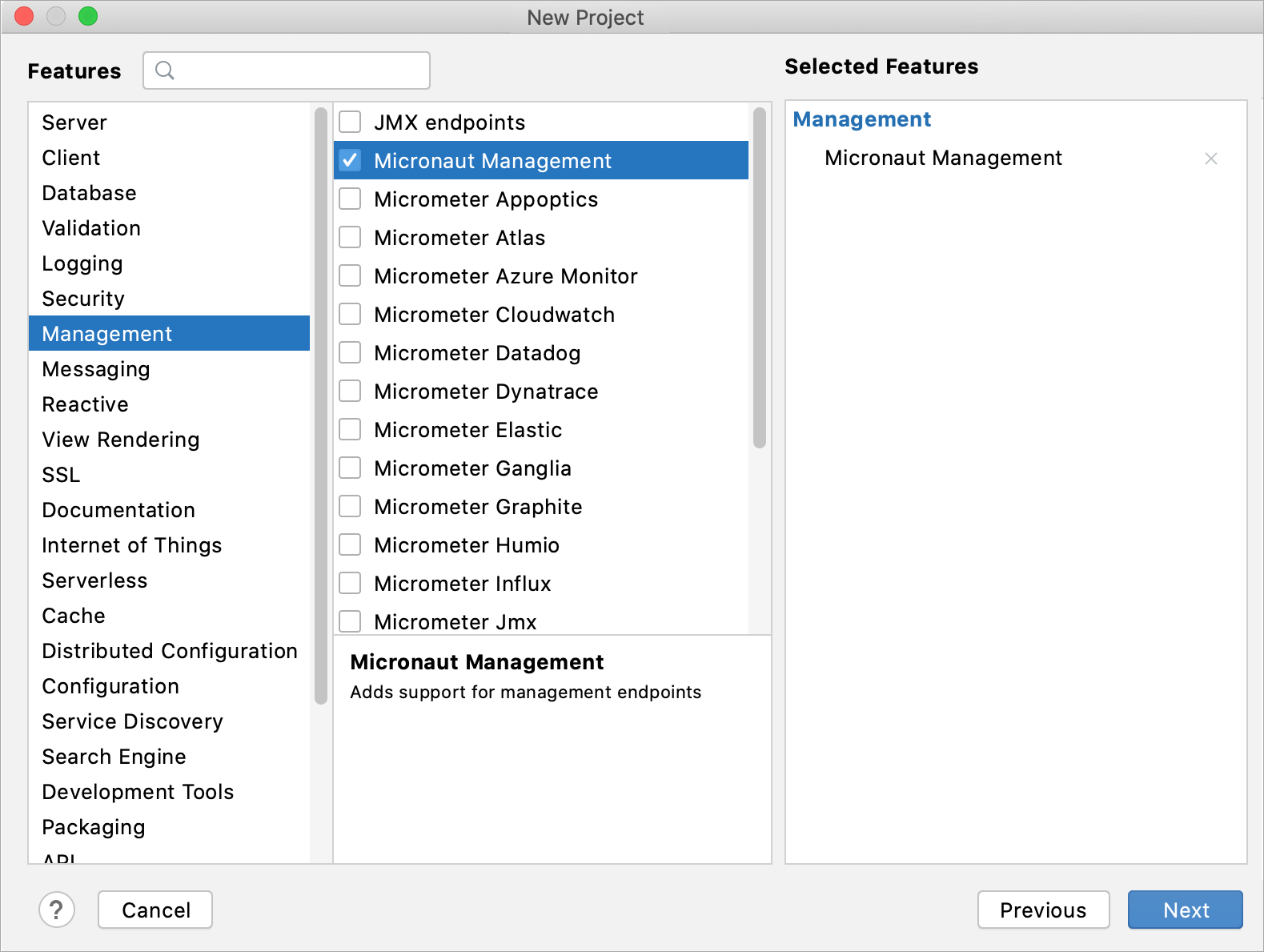Tick Micrometer Graphite checkbox
1264x952 pixels.
pos(350,506)
